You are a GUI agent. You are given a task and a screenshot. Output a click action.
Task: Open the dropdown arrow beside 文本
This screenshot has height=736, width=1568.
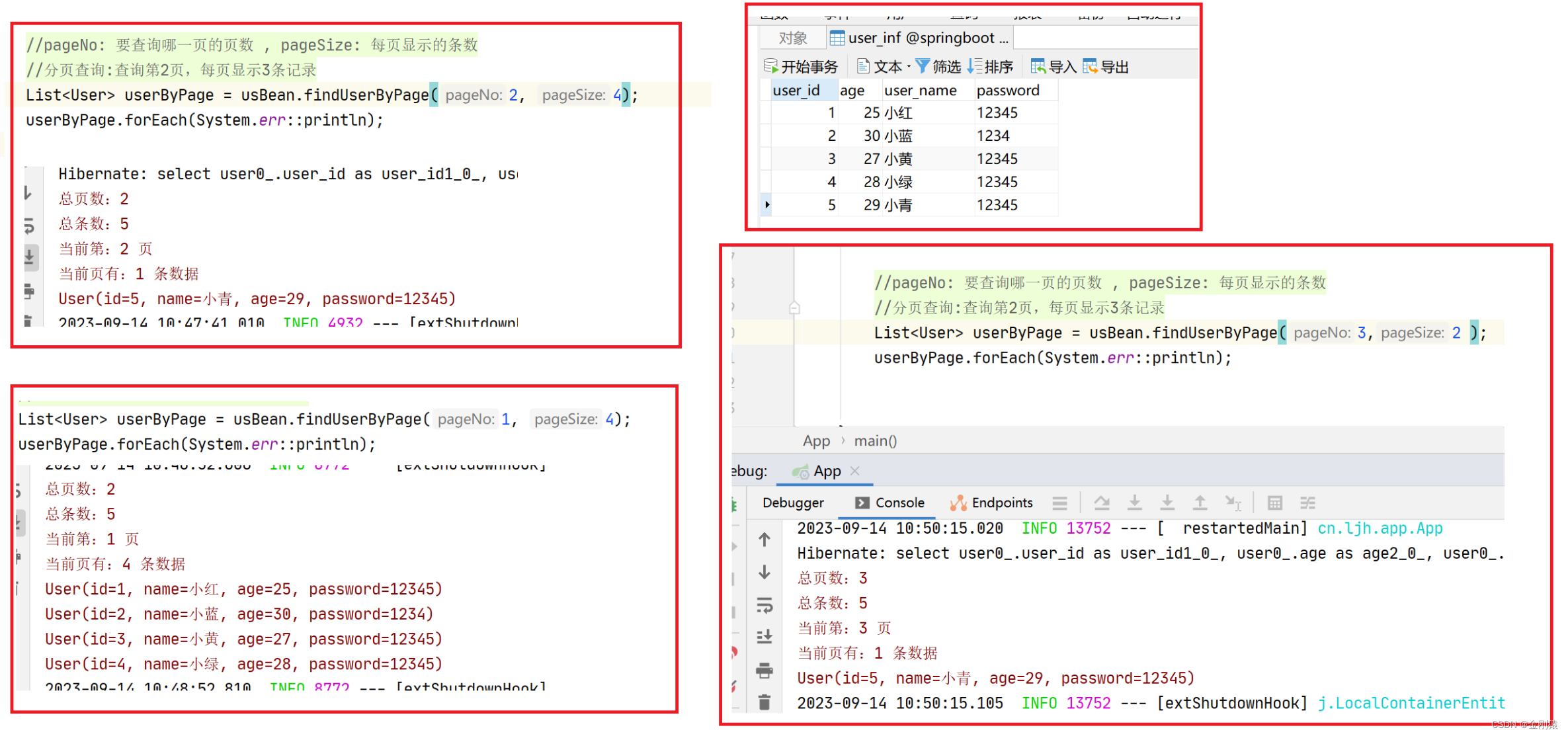pyautogui.click(x=909, y=66)
